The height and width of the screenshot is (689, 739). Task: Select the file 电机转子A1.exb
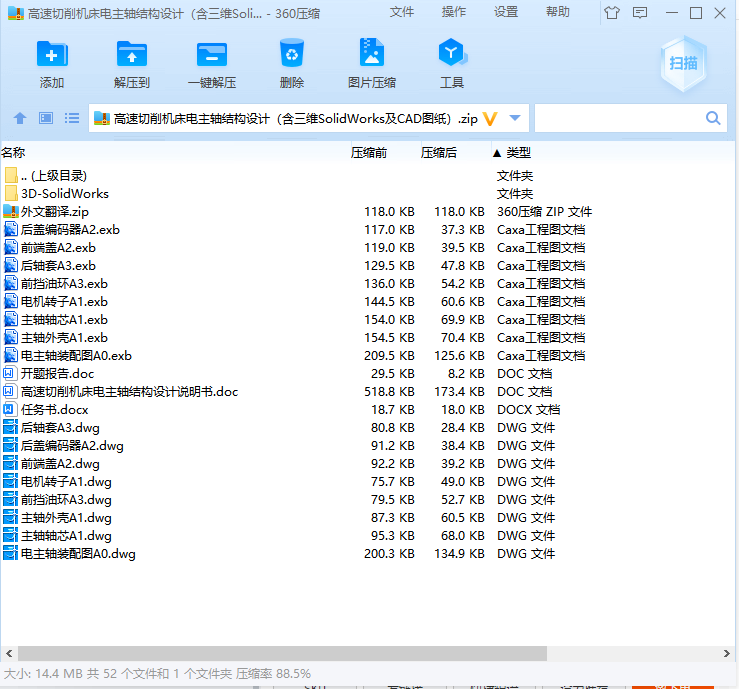click(64, 302)
